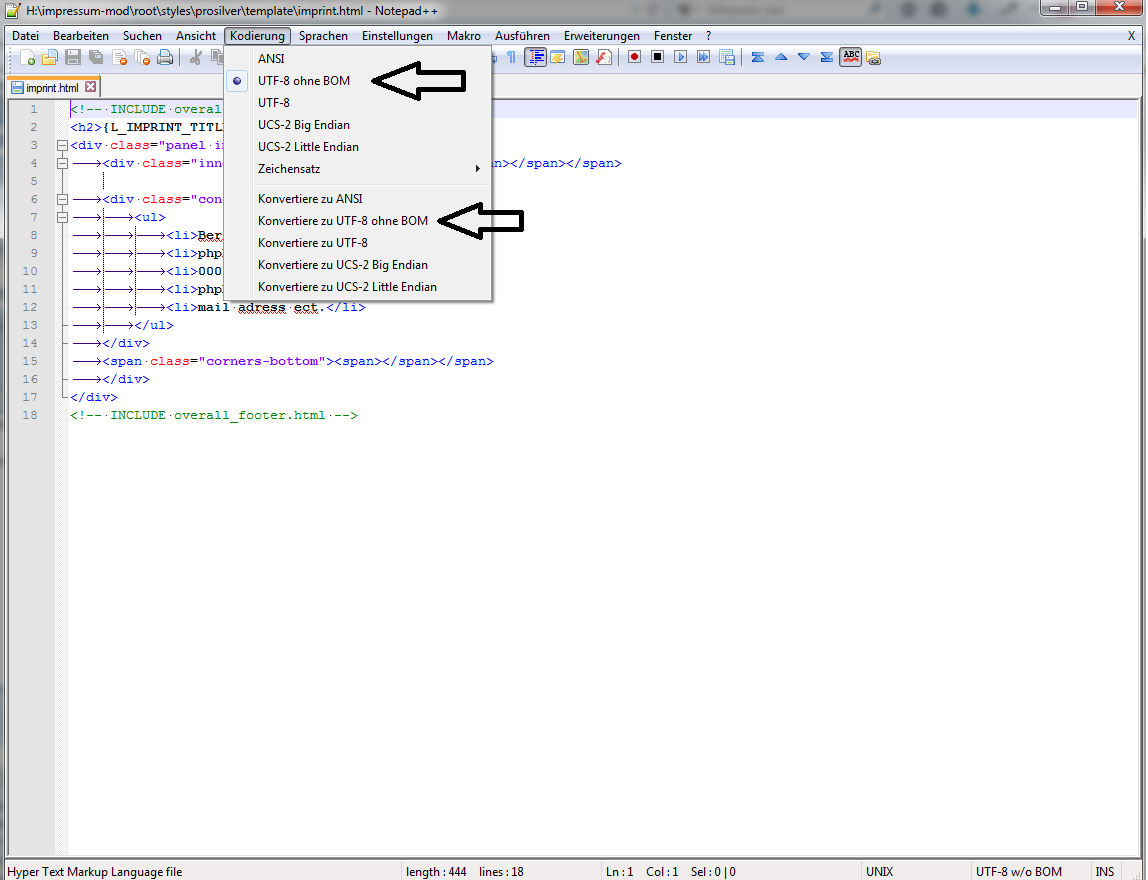Viewport: 1148px width, 880px height.
Task: Select the imprint.html document tab
Action: click(x=53, y=87)
